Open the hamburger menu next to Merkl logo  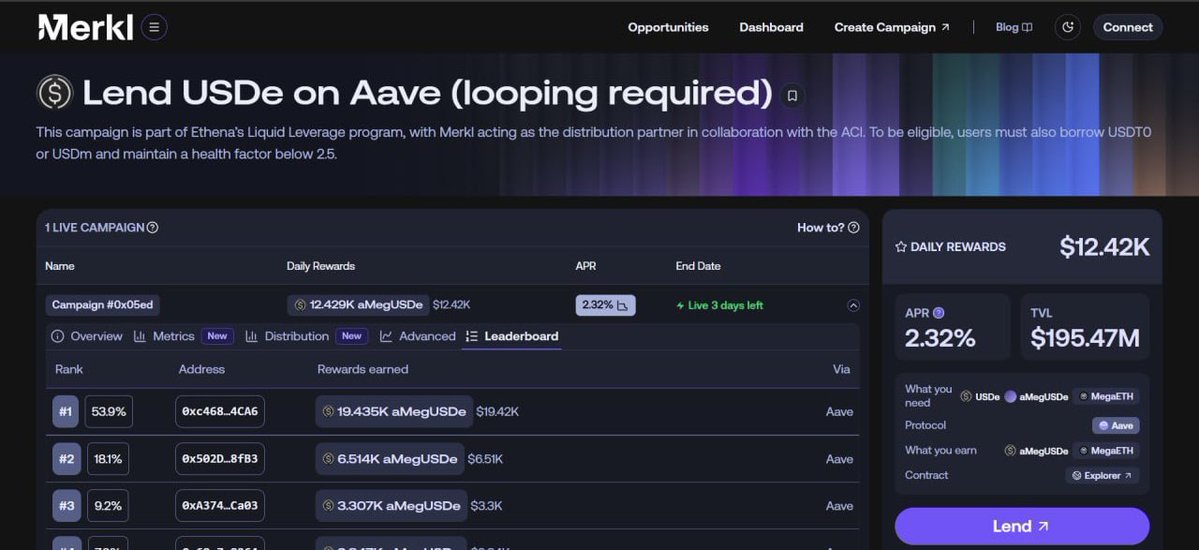(154, 28)
